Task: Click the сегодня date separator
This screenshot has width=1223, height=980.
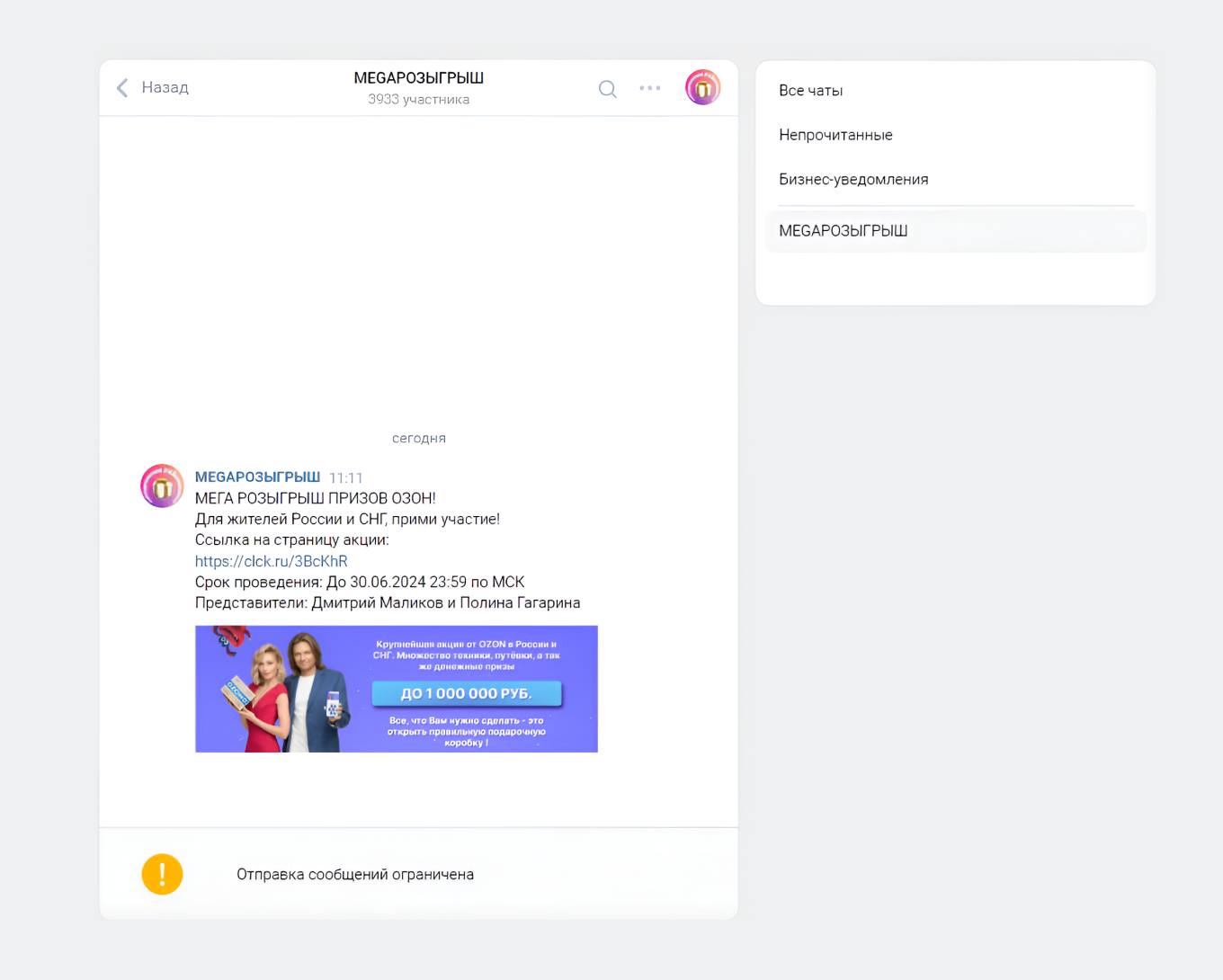Action: coord(419,438)
